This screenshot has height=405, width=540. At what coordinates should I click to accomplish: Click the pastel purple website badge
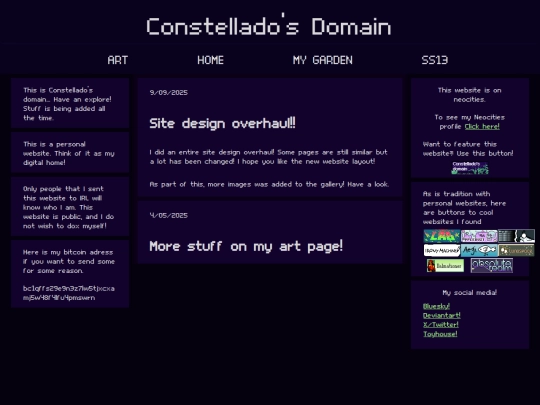coord(479,236)
